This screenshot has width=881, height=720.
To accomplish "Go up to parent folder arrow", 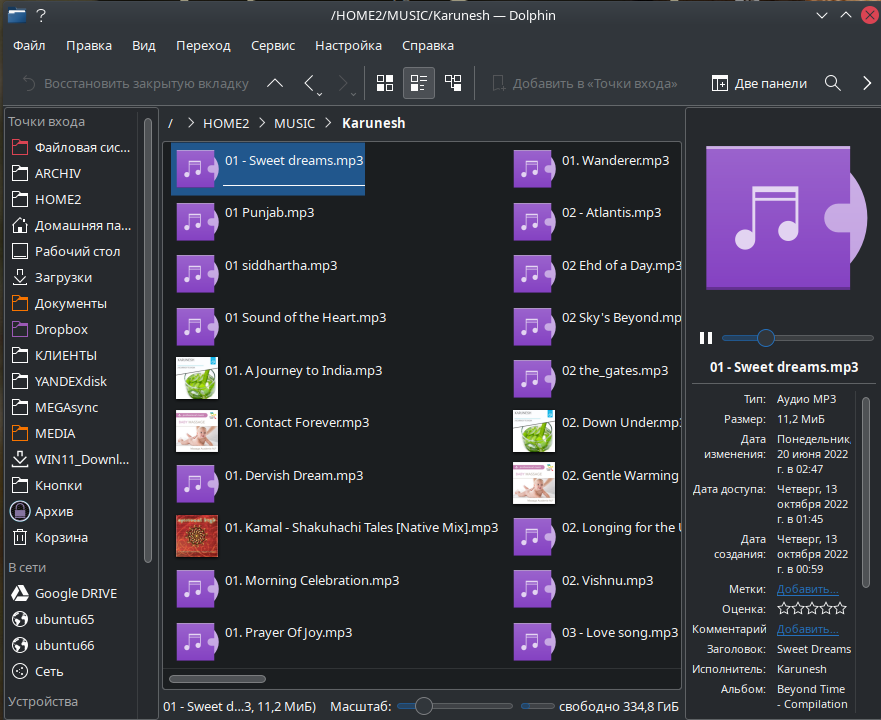I will 275,83.
